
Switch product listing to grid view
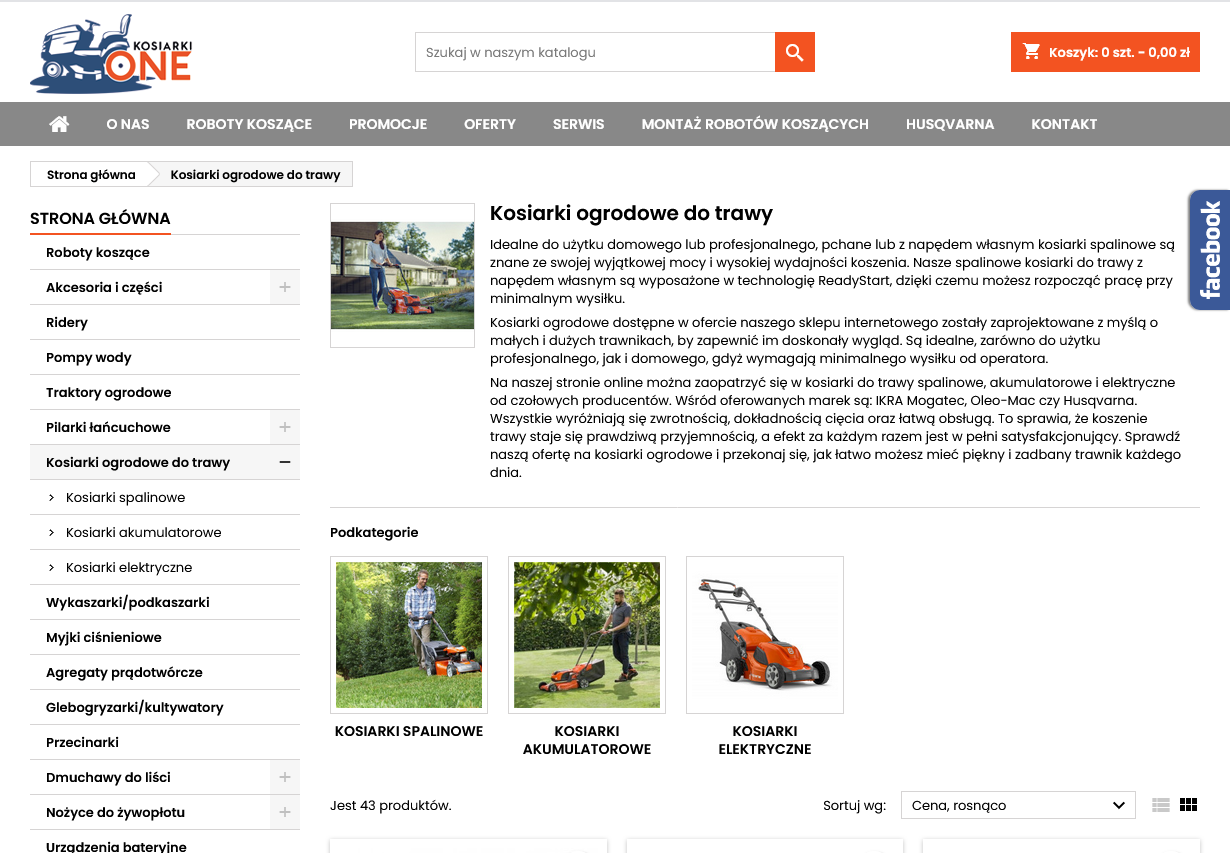click(x=1188, y=804)
